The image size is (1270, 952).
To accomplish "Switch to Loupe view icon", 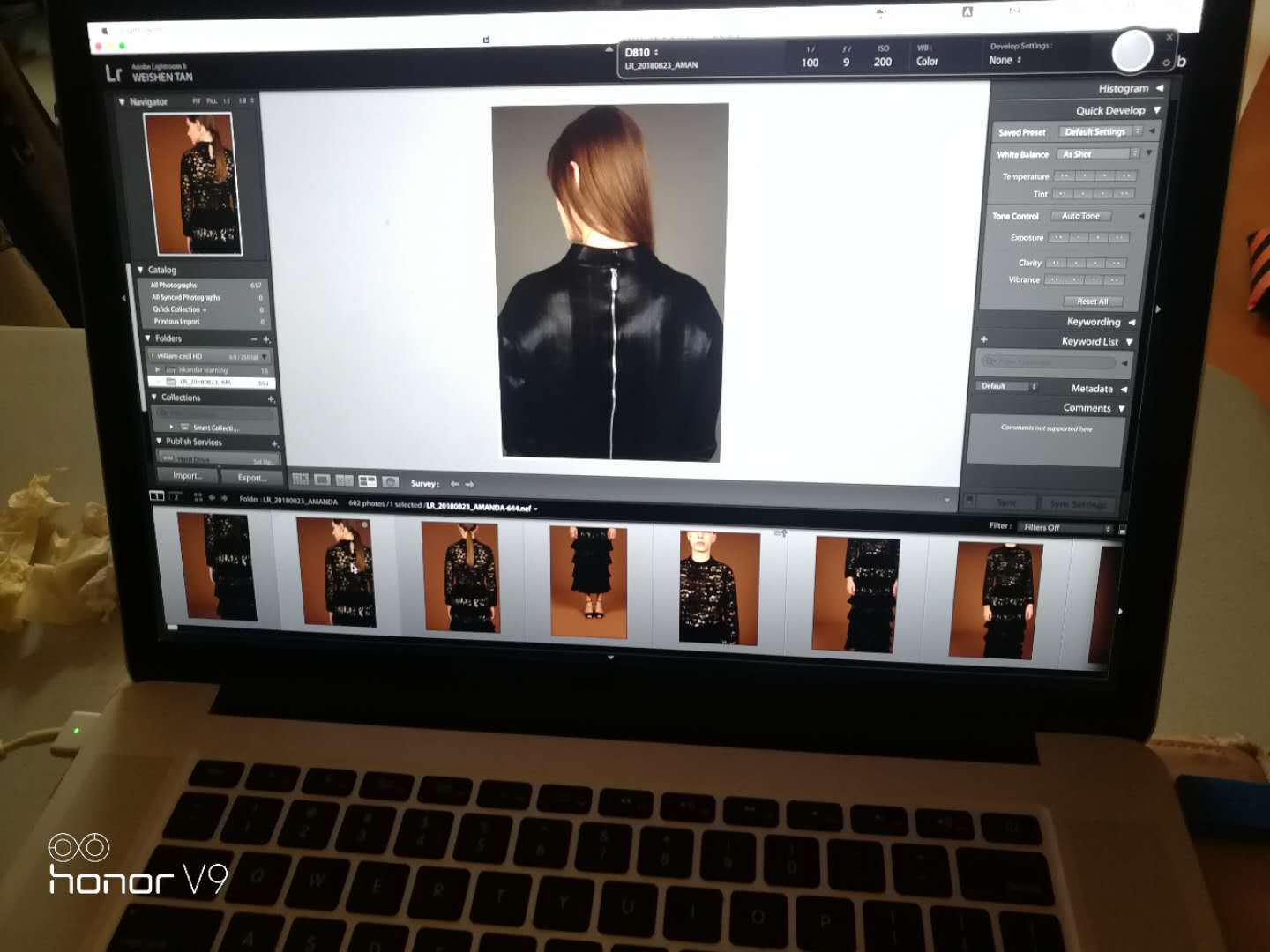I will point(322,480).
